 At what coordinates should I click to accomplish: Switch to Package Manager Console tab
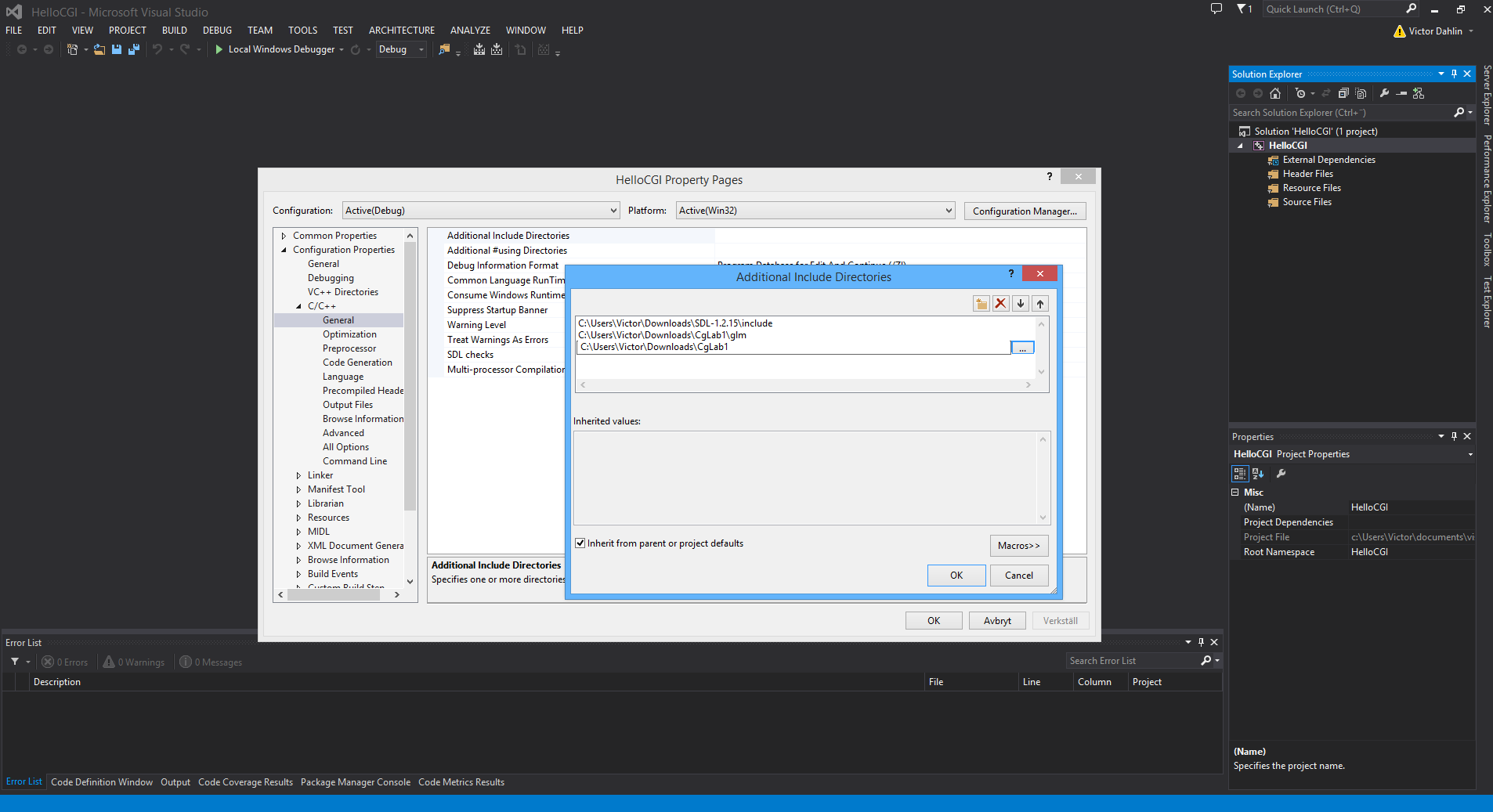tap(356, 782)
